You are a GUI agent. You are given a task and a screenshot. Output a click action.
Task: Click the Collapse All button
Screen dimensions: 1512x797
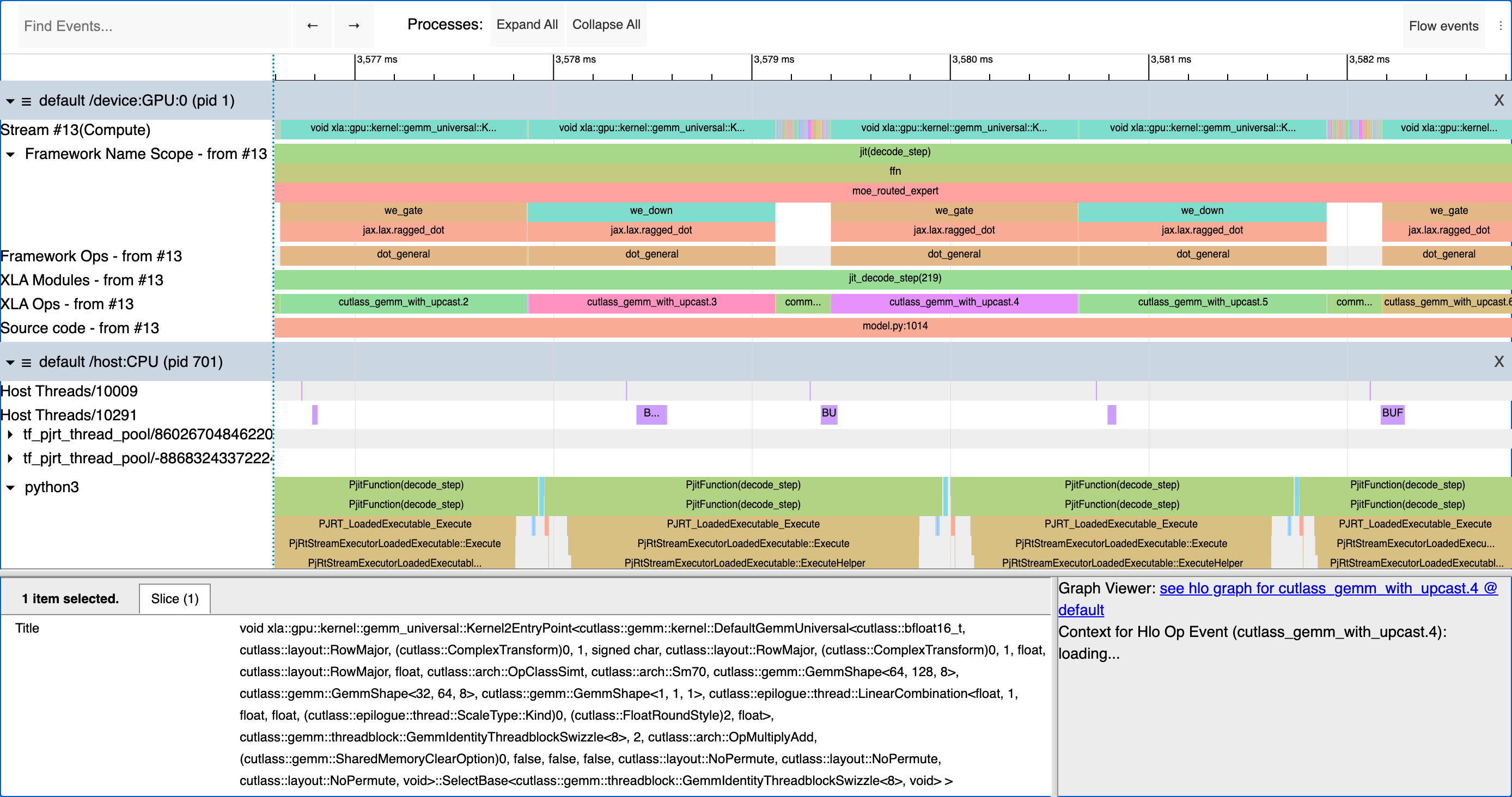coord(606,24)
